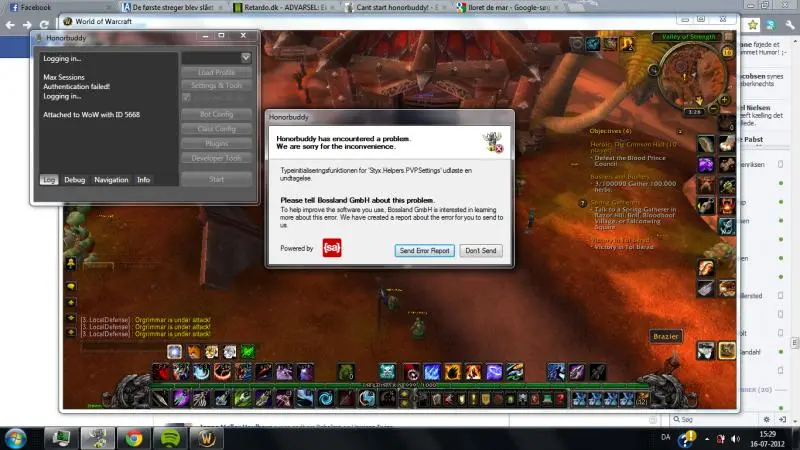
Task: Bookmark page with Chrome star icon
Action: (753, 24)
